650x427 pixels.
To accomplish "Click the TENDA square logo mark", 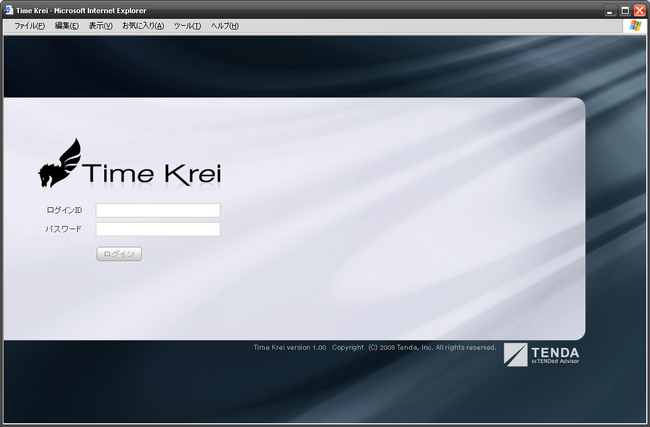I will 515,354.
